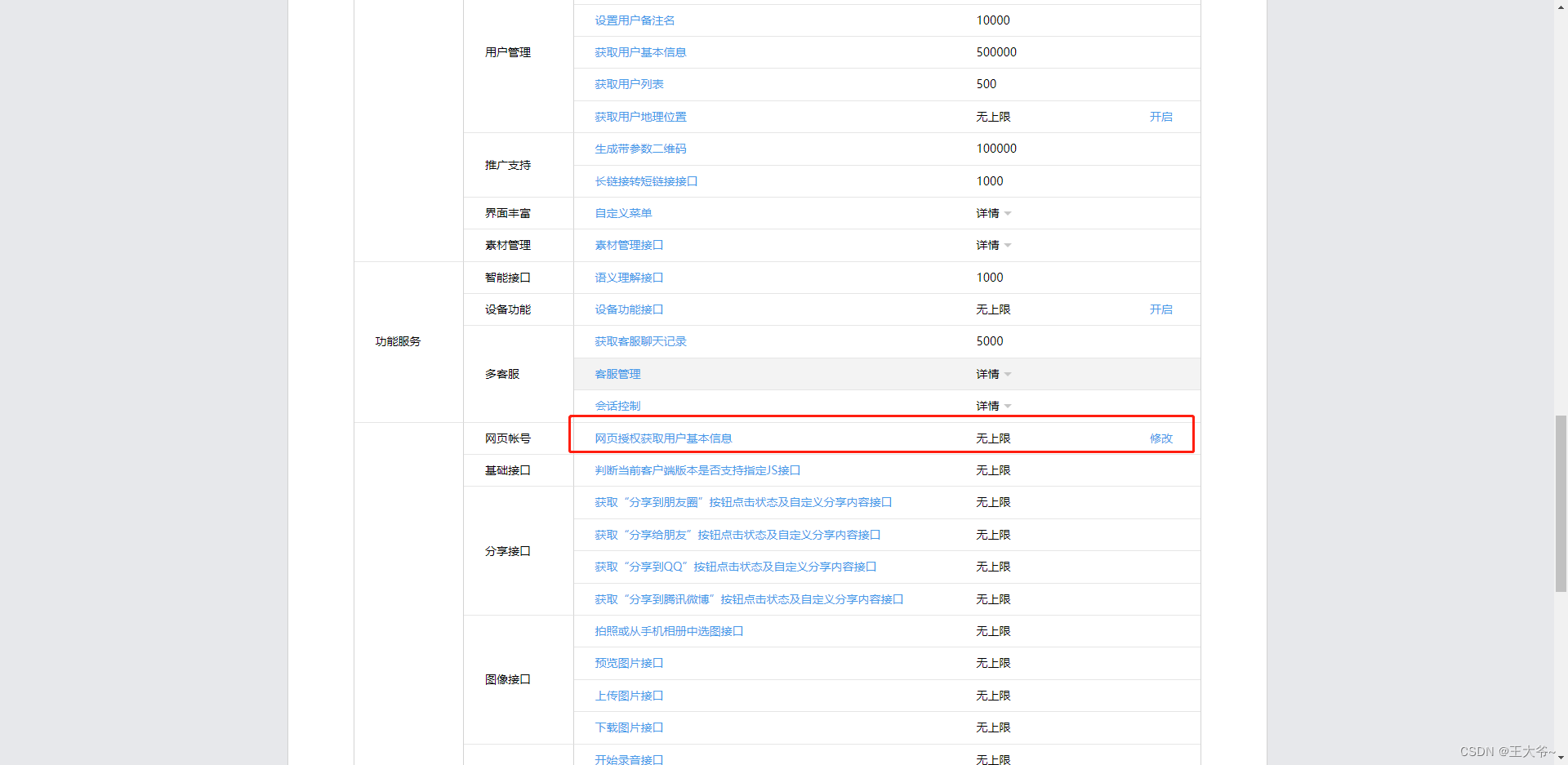Viewport: 1568px width, 765px height.
Task: Expand 详情 dropdown for 自定义菜单
Action: [993, 213]
